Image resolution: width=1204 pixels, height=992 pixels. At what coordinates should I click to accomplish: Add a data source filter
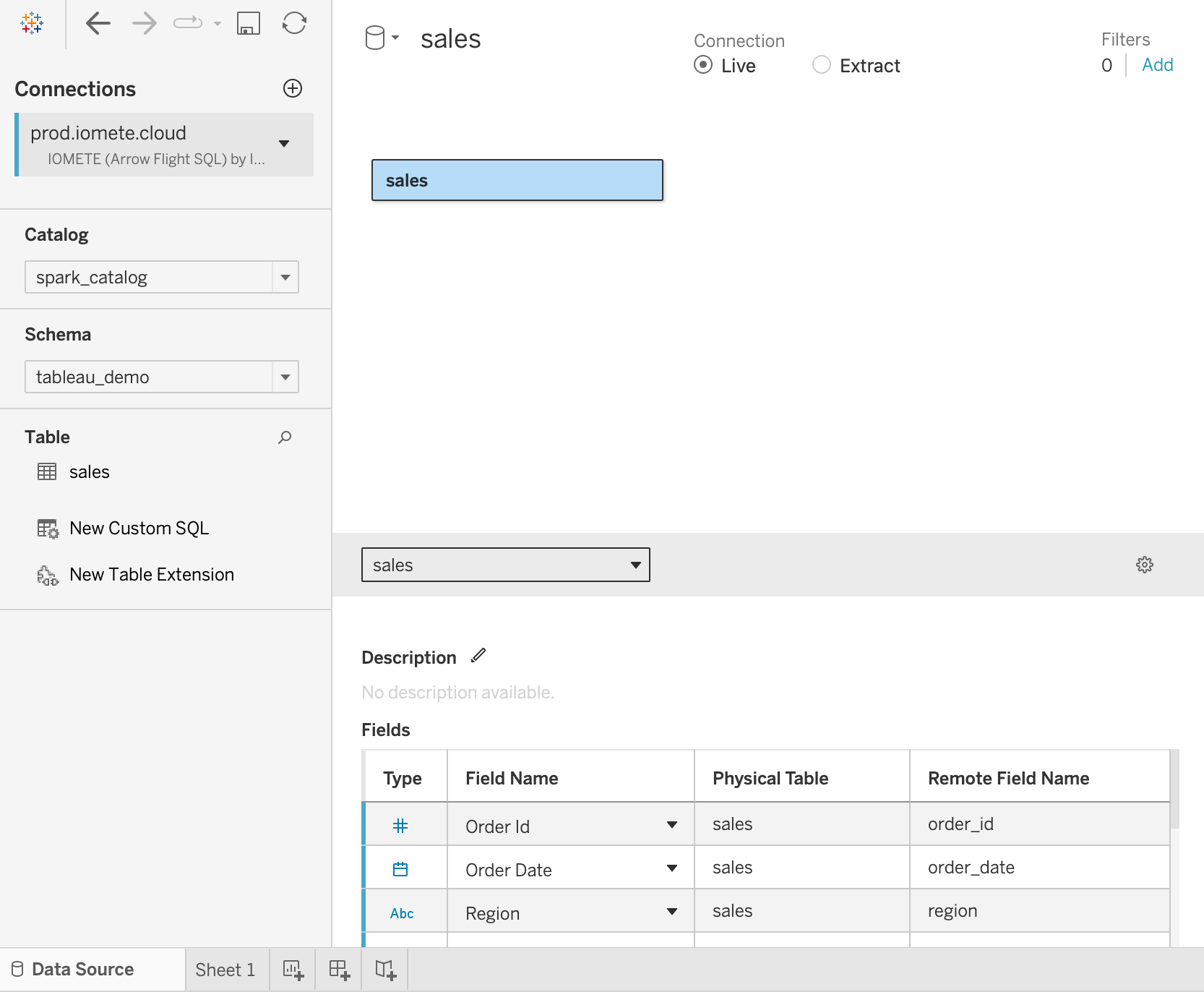pos(1157,65)
